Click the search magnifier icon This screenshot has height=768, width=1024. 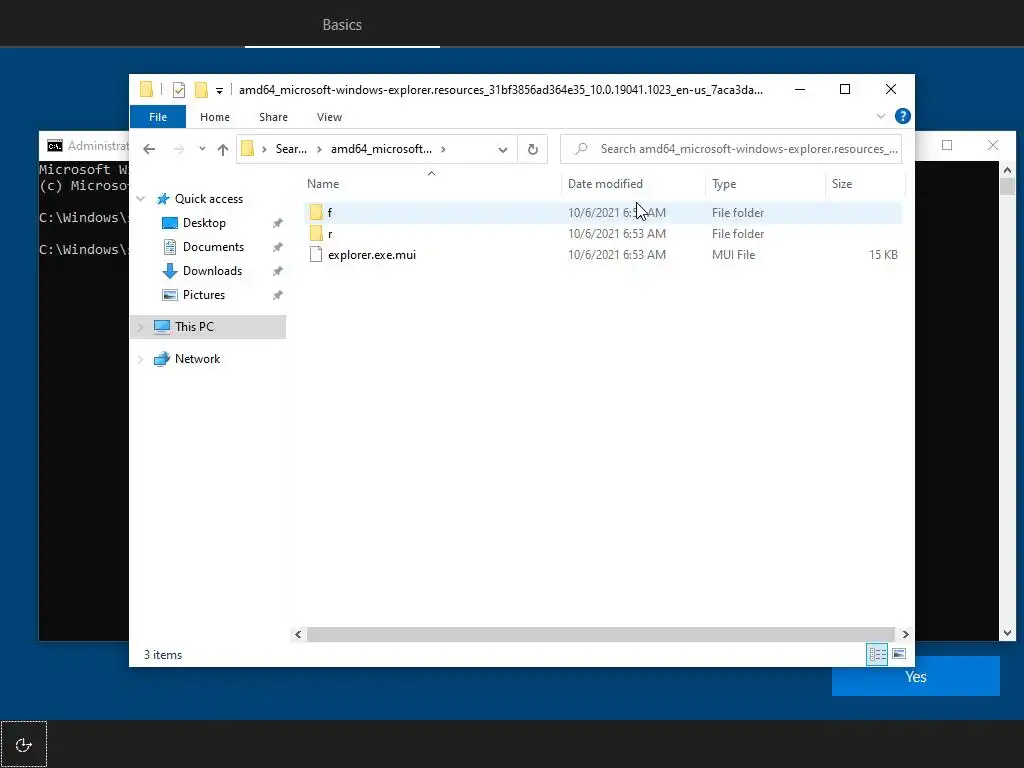(x=581, y=149)
